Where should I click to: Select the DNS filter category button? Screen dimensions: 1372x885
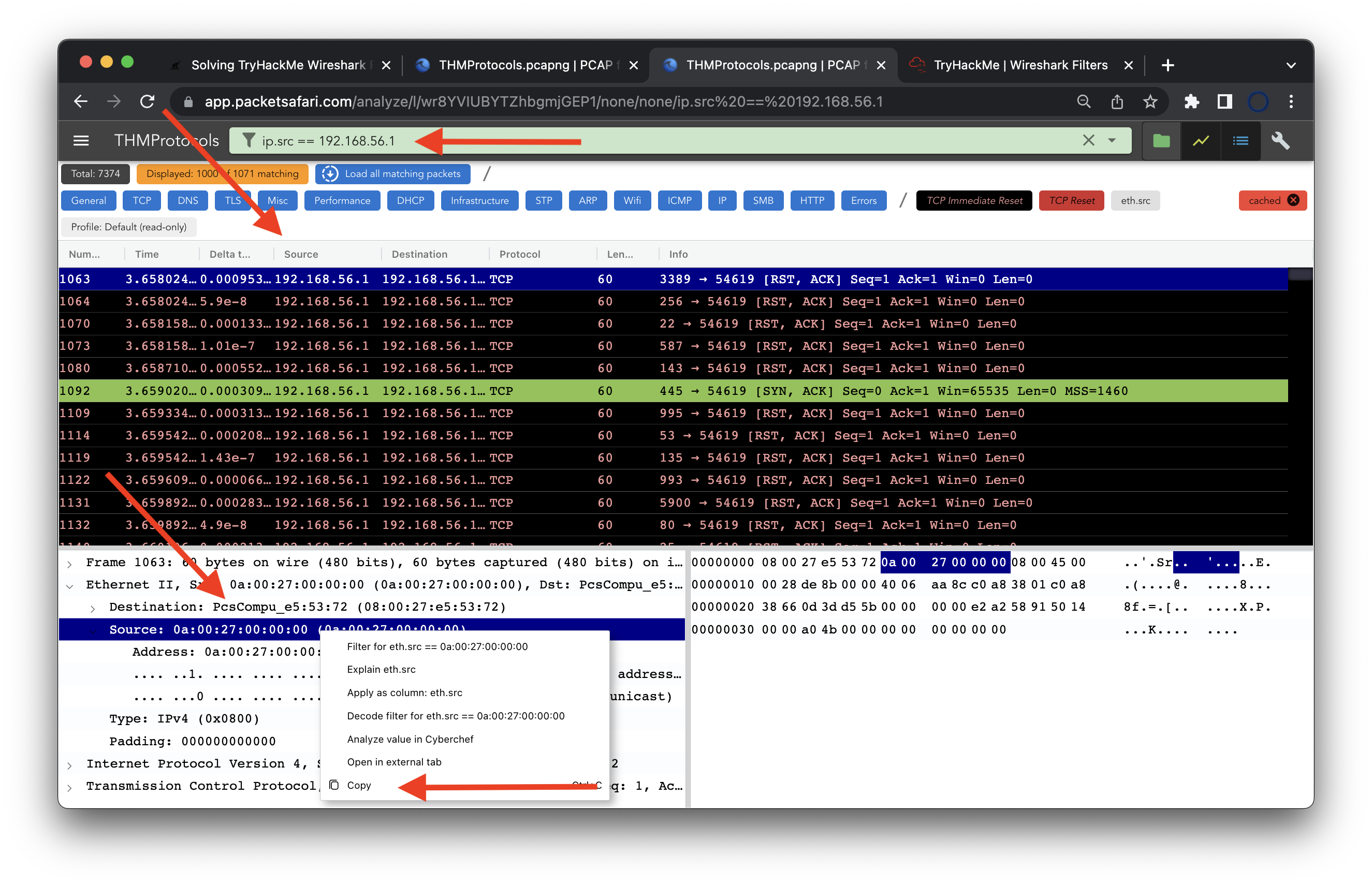pos(188,201)
